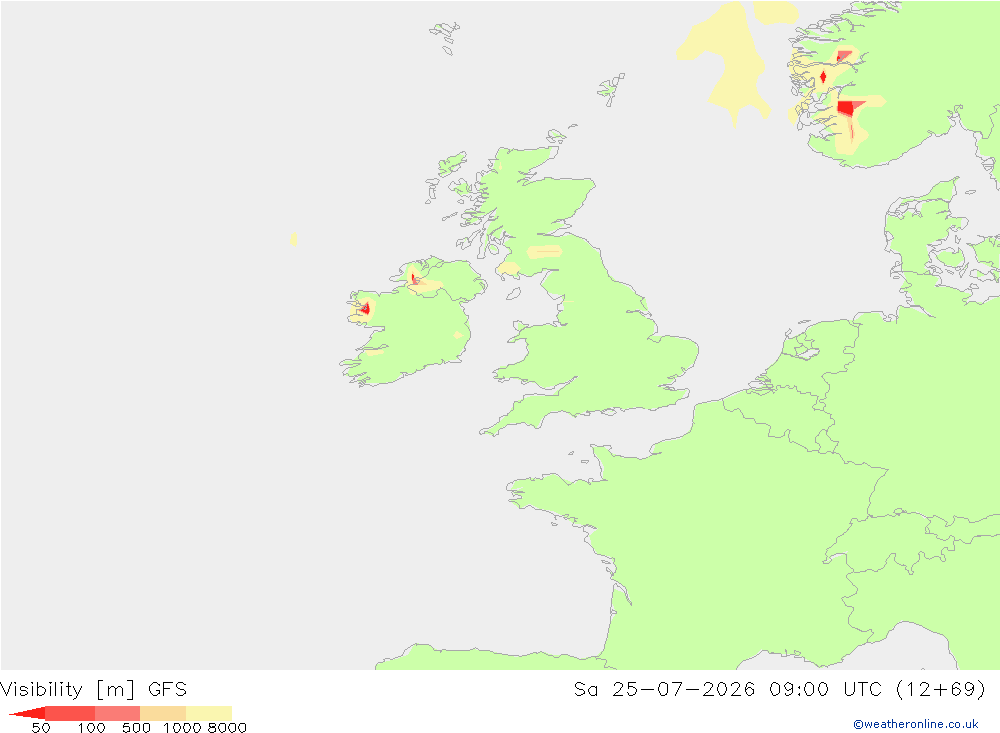Click the red diamond-shaped patch in western Norway
This screenshot has width=1000, height=733.
[x=823, y=77]
